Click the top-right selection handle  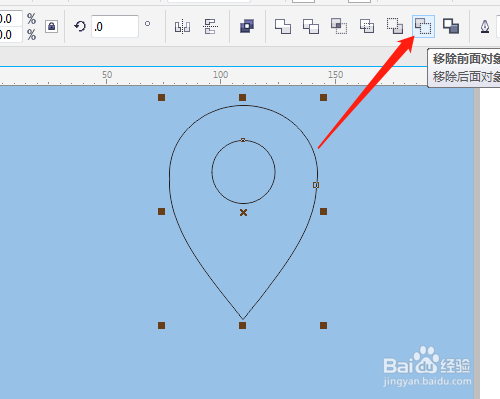[323, 97]
